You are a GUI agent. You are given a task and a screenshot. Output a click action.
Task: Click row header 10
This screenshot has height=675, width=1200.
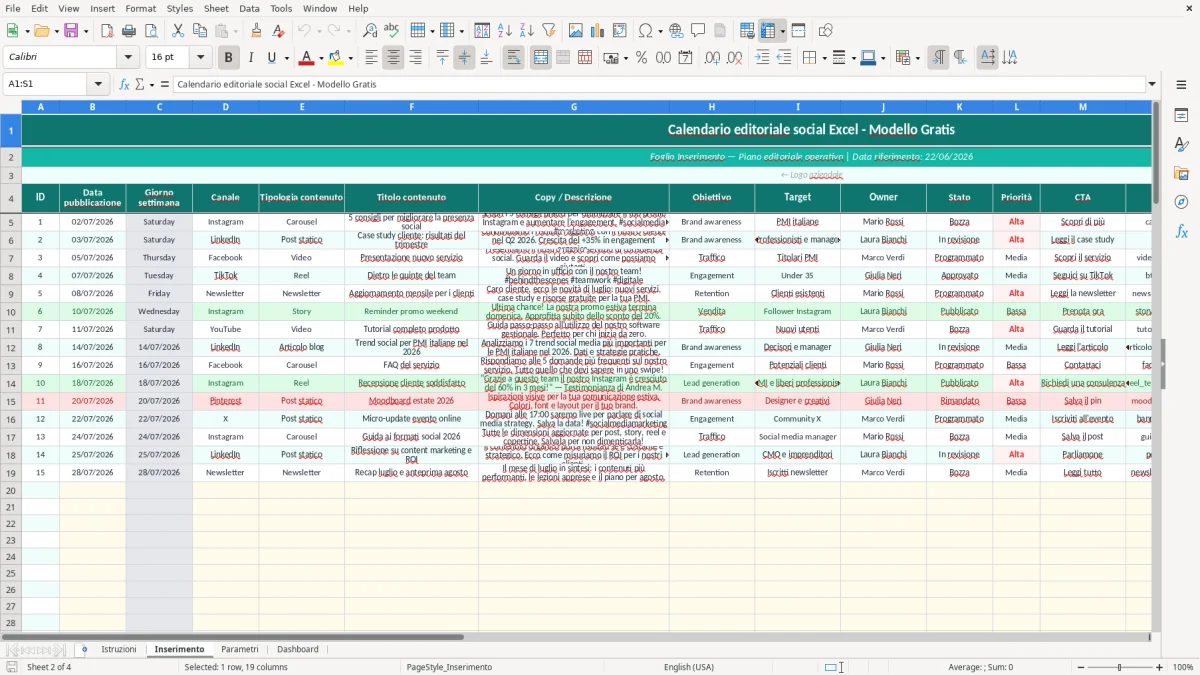tap(11, 311)
